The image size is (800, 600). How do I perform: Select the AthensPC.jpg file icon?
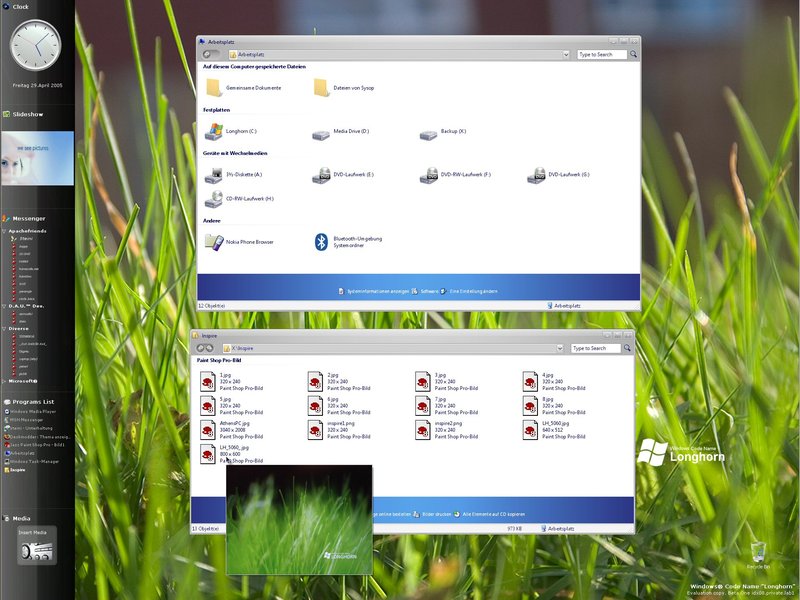(x=208, y=430)
